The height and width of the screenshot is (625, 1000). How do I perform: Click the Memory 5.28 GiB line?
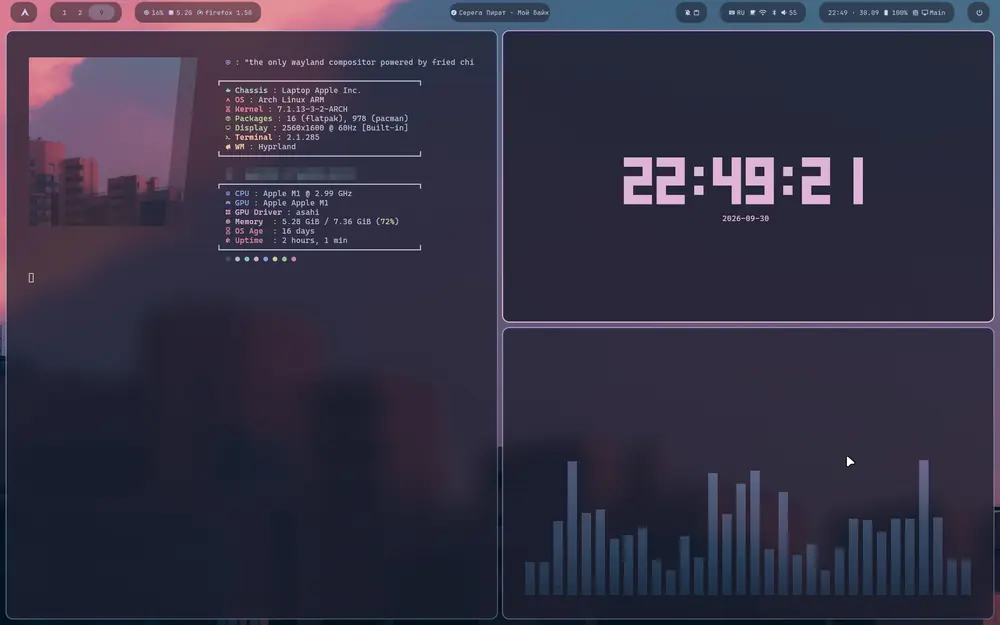click(312, 222)
